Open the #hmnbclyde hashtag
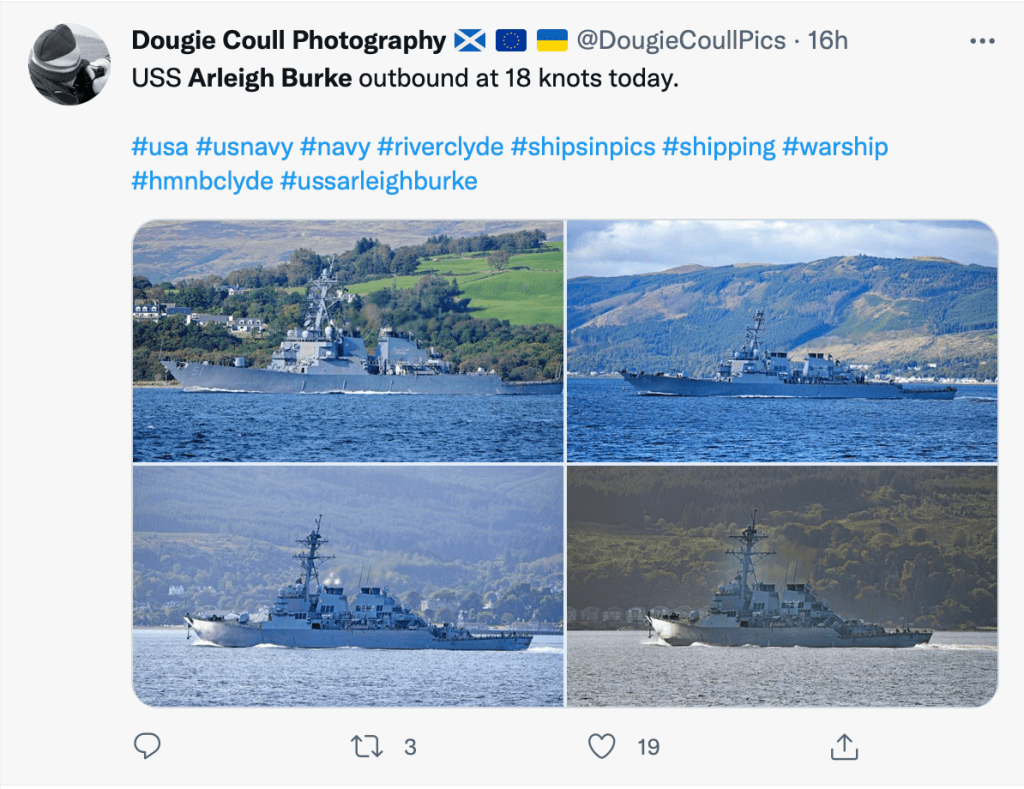Screen dimensions: 1024x789 (202, 181)
